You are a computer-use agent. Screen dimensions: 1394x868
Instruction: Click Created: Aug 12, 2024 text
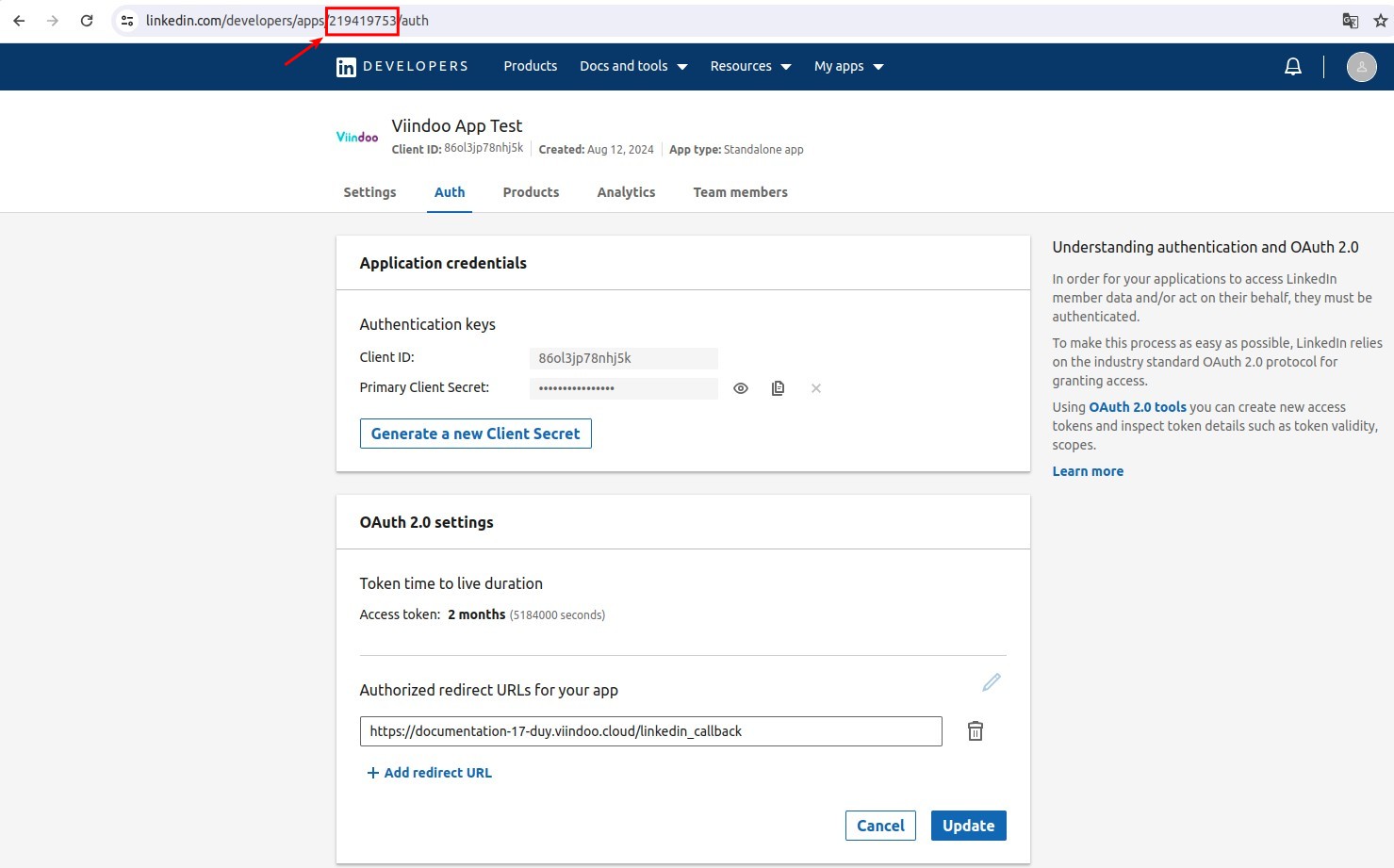(x=596, y=150)
